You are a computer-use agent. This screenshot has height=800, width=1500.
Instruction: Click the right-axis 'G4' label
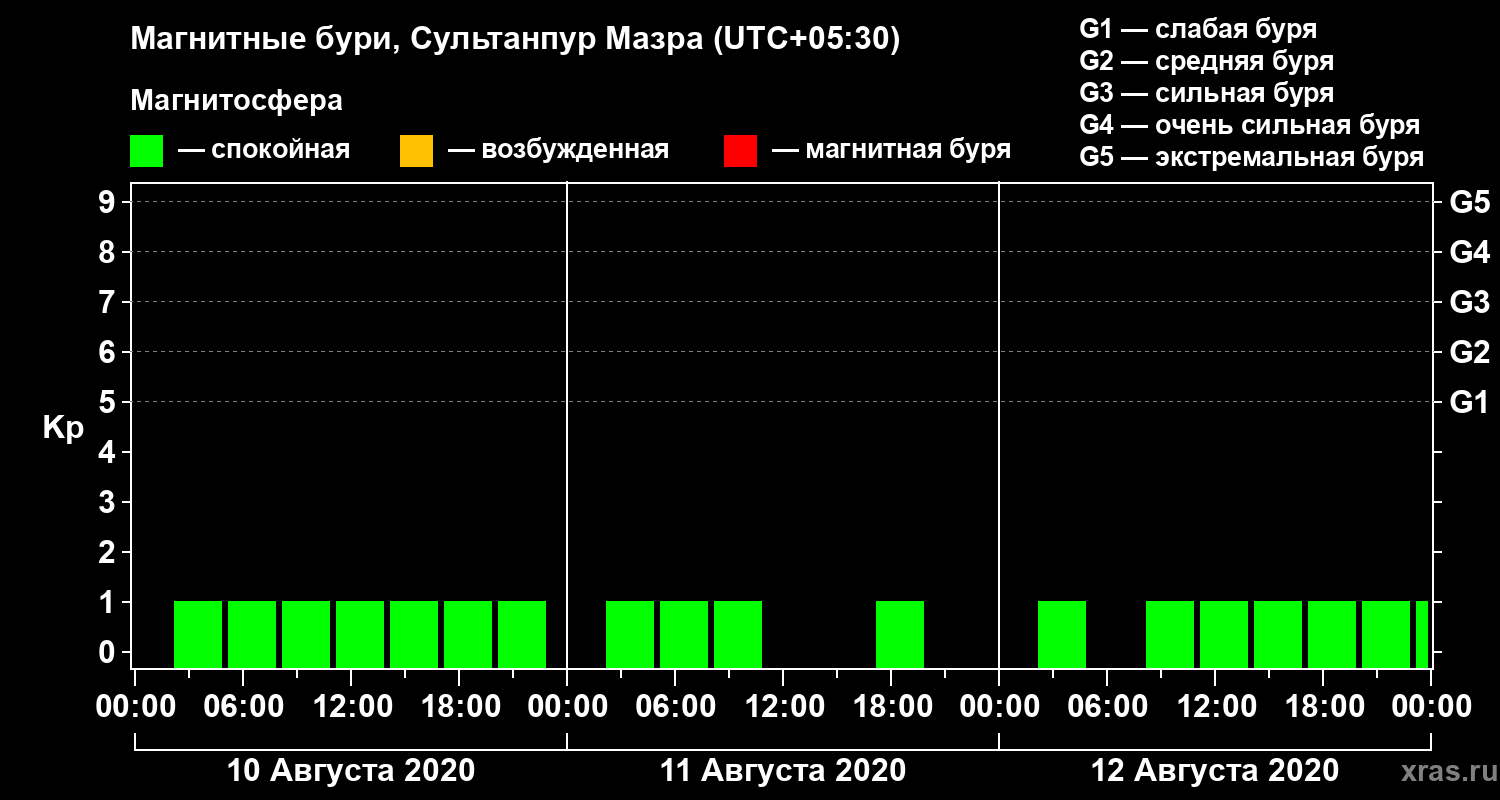(x=1470, y=253)
